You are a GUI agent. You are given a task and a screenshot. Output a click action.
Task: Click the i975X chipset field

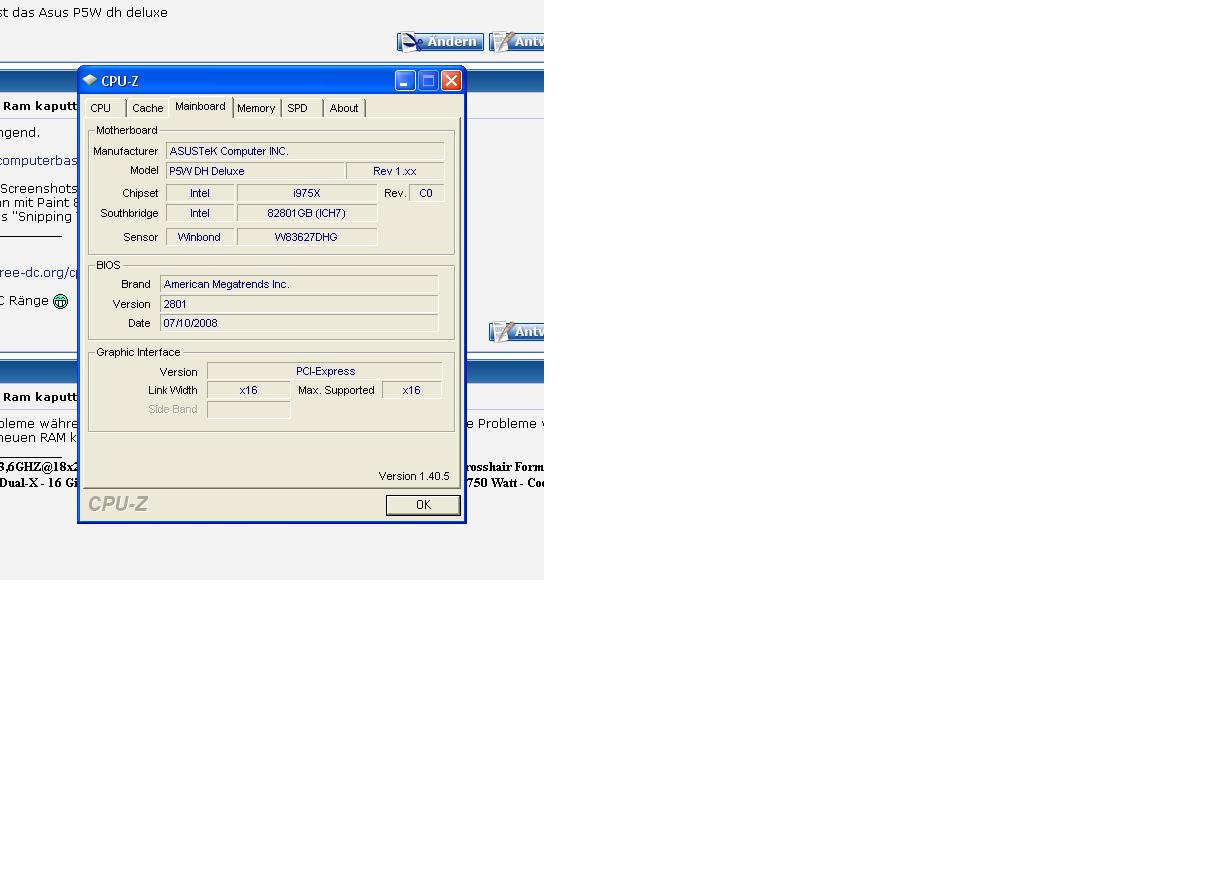(307, 193)
